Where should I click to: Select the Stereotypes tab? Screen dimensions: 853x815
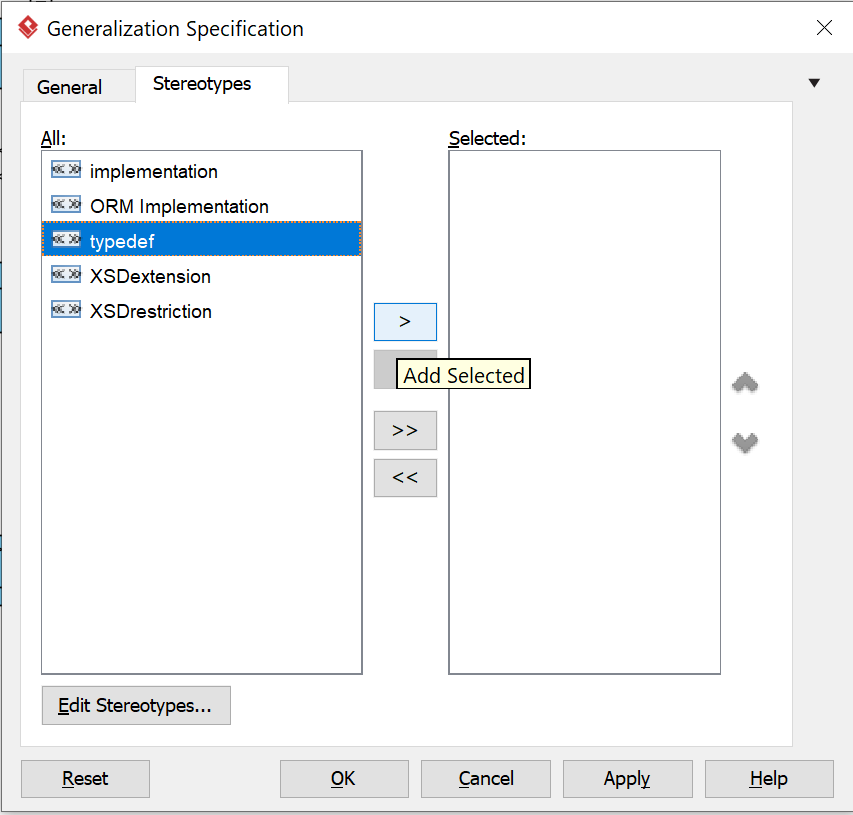tap(202, 84)
